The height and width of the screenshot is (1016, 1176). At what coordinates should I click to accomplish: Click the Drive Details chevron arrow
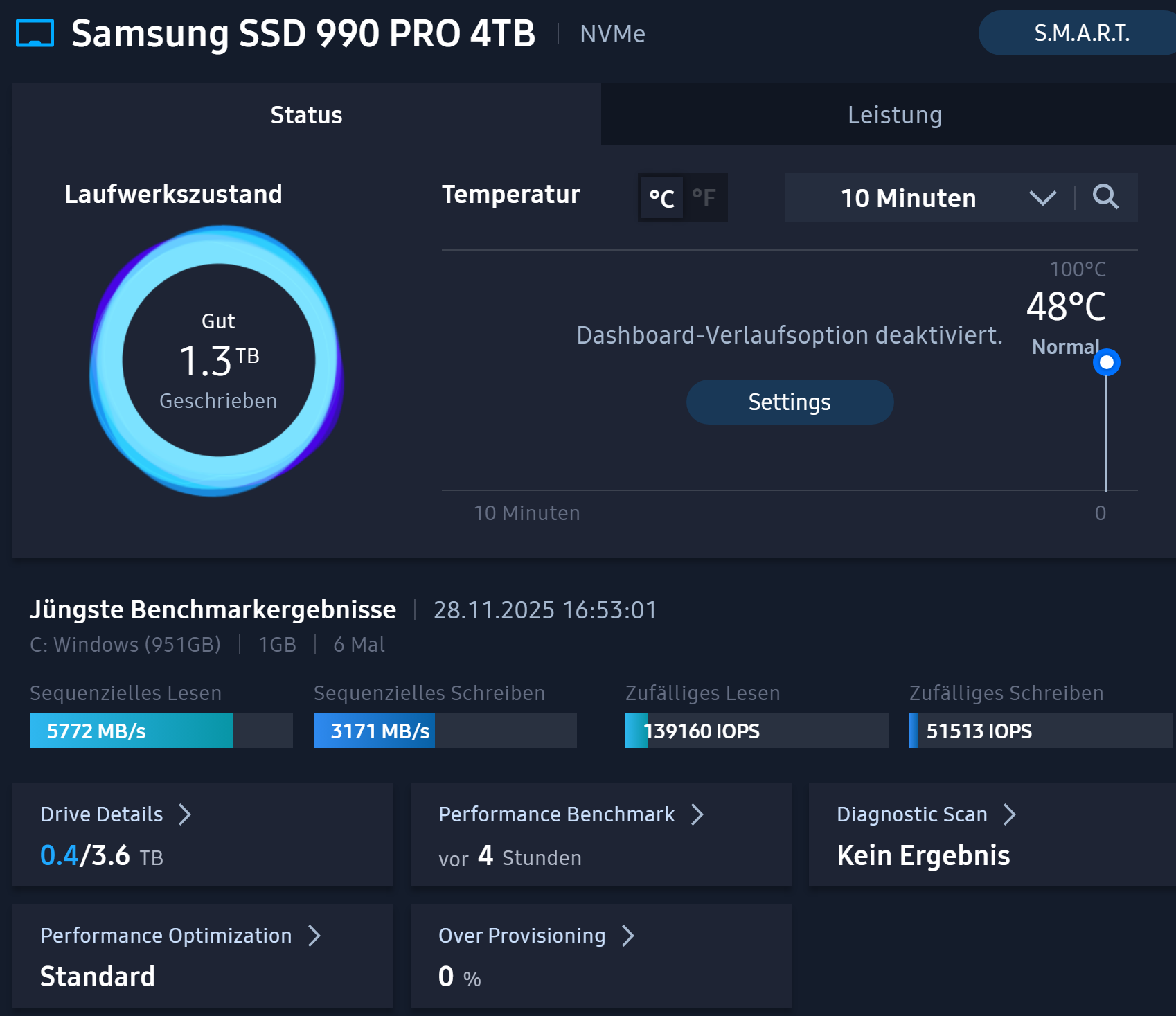point(184,814)
